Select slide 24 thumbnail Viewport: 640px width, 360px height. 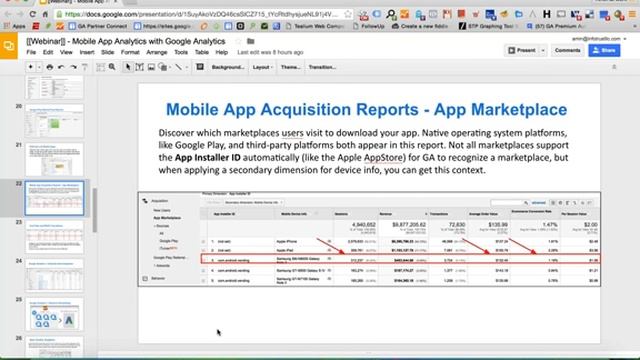click(54, 276)
